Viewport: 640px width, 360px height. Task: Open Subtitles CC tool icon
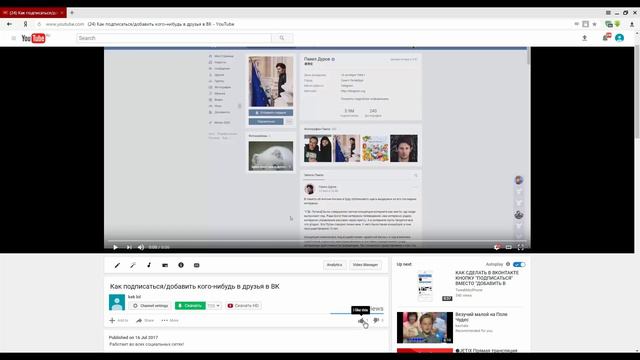tap(196, 265)
